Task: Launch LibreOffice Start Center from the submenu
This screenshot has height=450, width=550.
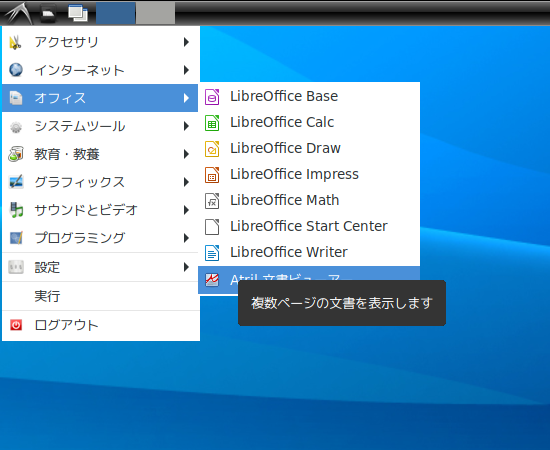Action: 309,227
